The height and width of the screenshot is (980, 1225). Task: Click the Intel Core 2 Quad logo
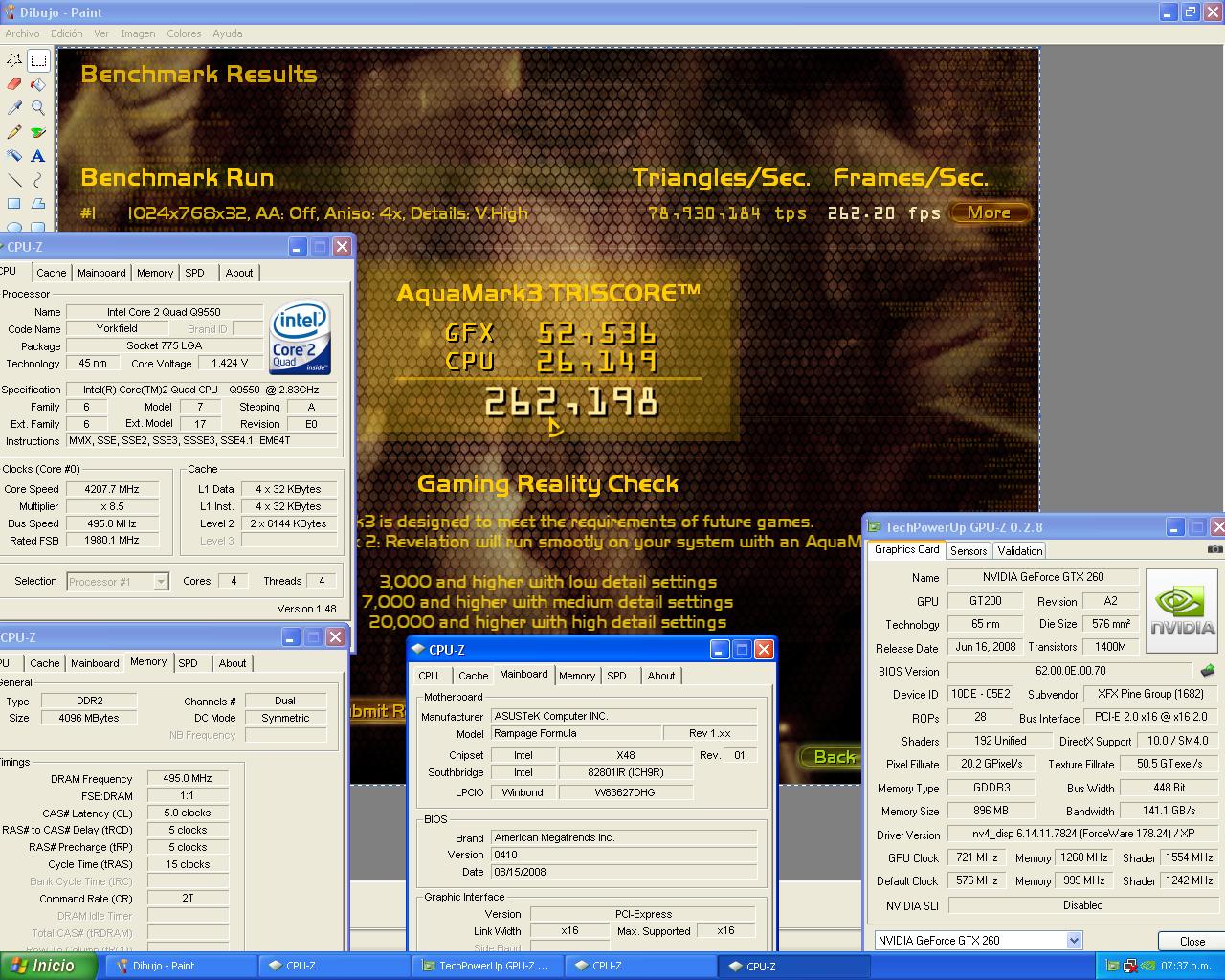click(301, 337)
